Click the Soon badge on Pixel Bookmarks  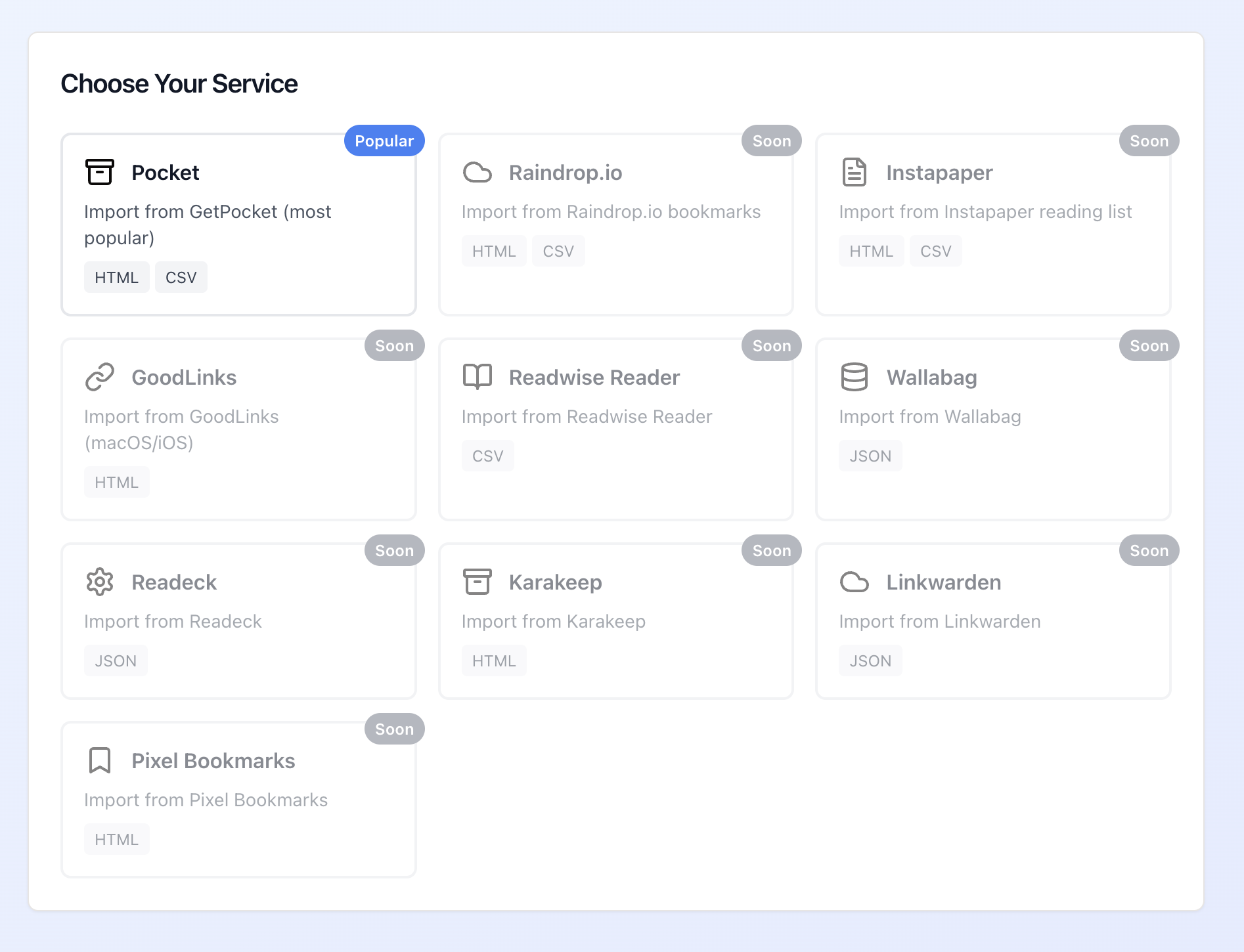click(x=394, y=729)
